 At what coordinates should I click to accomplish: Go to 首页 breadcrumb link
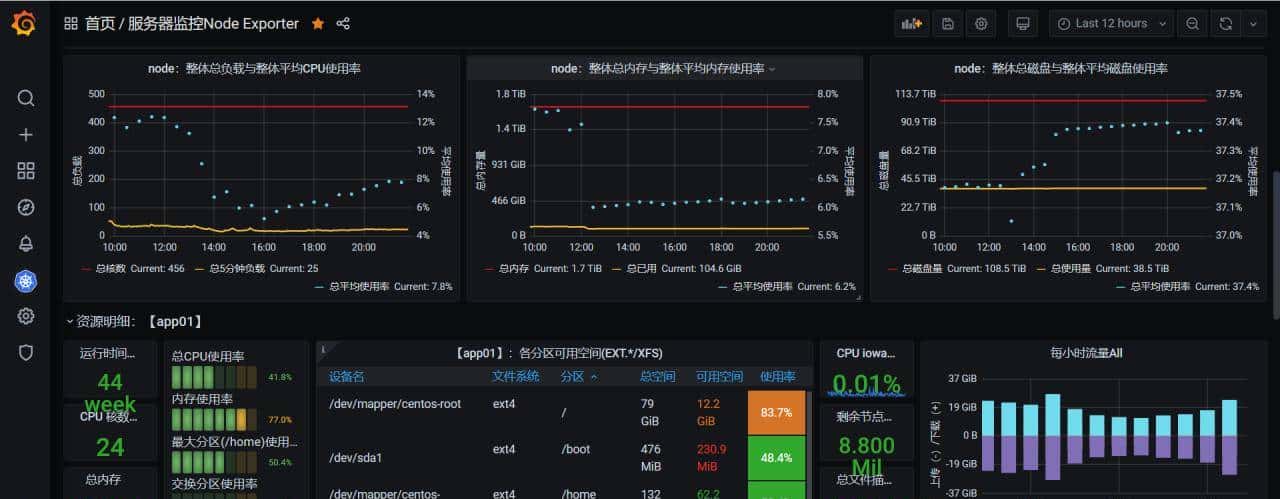point(100,24)
